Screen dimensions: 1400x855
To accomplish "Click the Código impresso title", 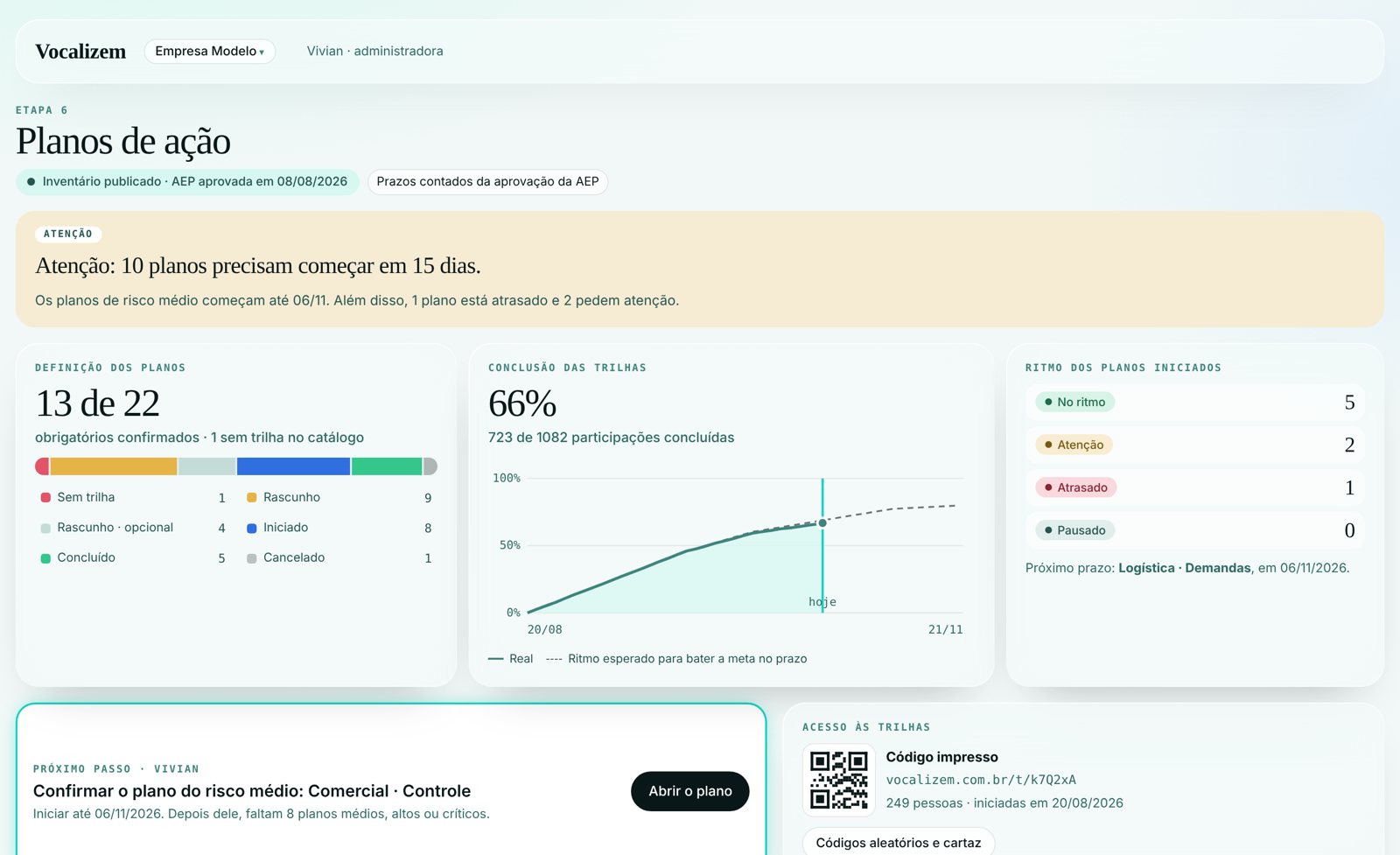I will point(941,757).
